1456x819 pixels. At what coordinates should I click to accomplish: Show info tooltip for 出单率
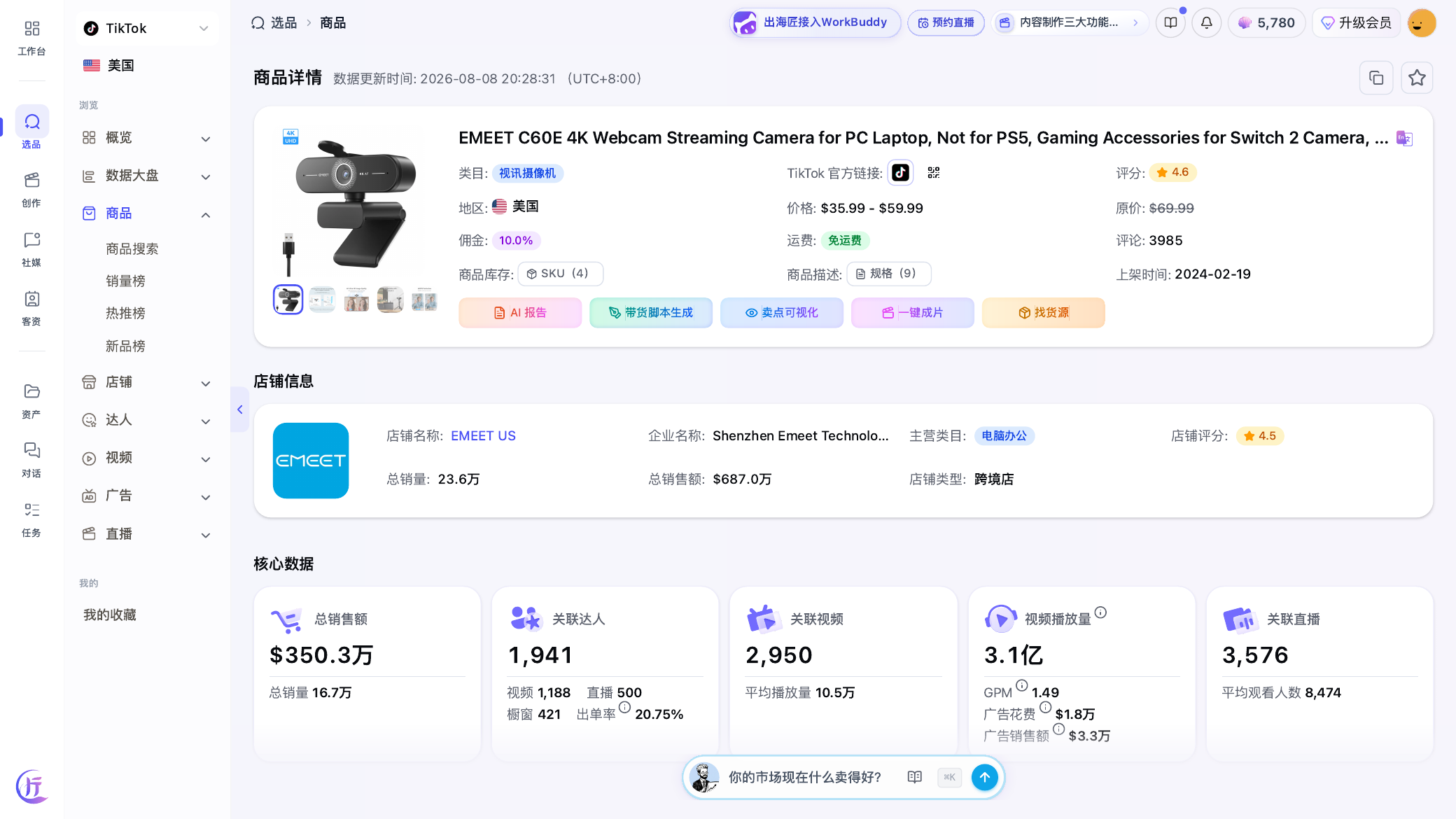coord(624,707)
